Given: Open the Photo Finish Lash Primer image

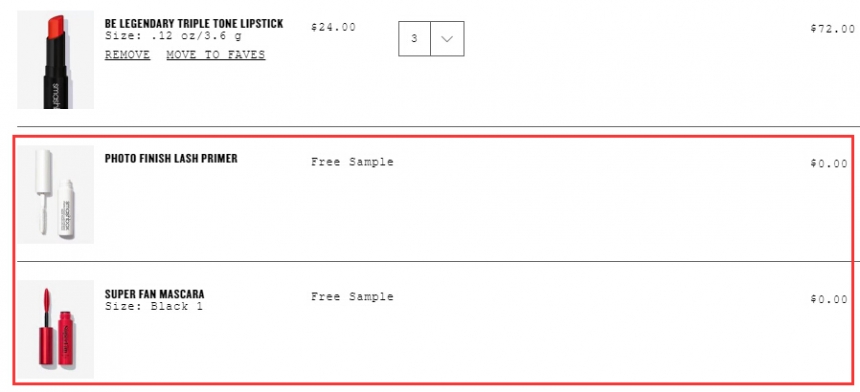Looking at the screenshot, I should tap(55, 194).
